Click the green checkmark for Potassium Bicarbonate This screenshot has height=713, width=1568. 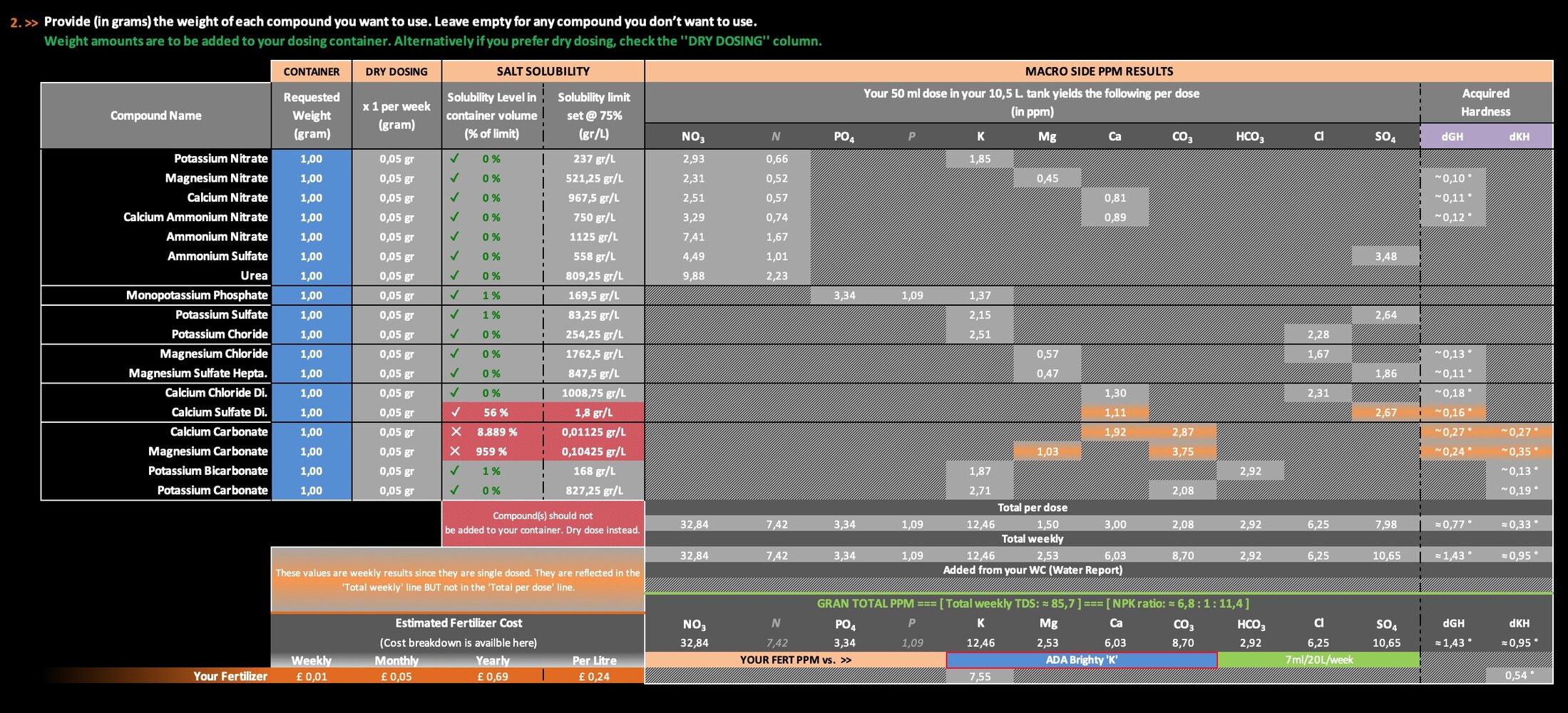pos(455,471)
